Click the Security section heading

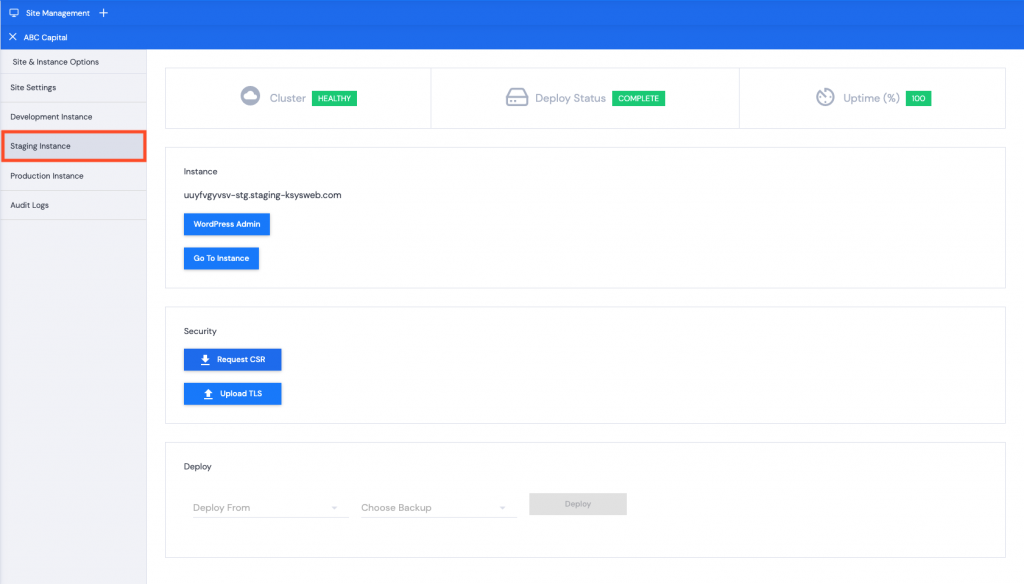click(200, 331)
